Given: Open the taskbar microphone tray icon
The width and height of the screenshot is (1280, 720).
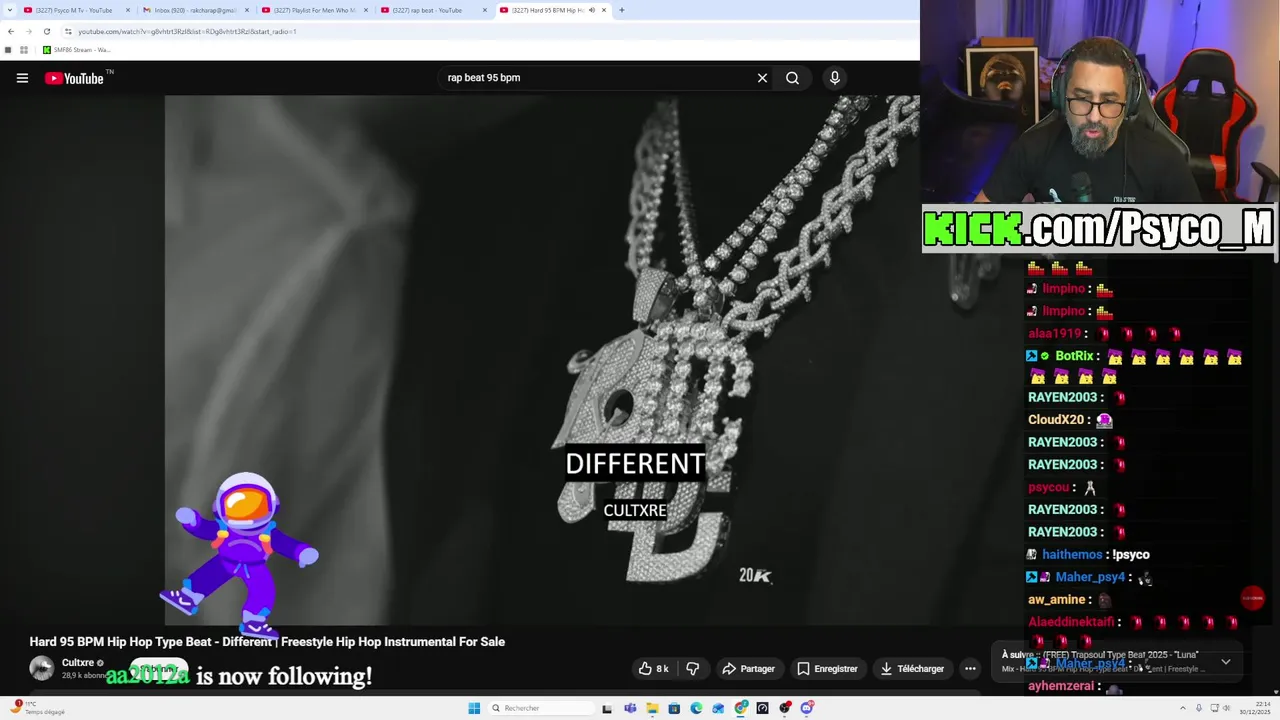Looking at the screenshot, I should (1199, 708).
